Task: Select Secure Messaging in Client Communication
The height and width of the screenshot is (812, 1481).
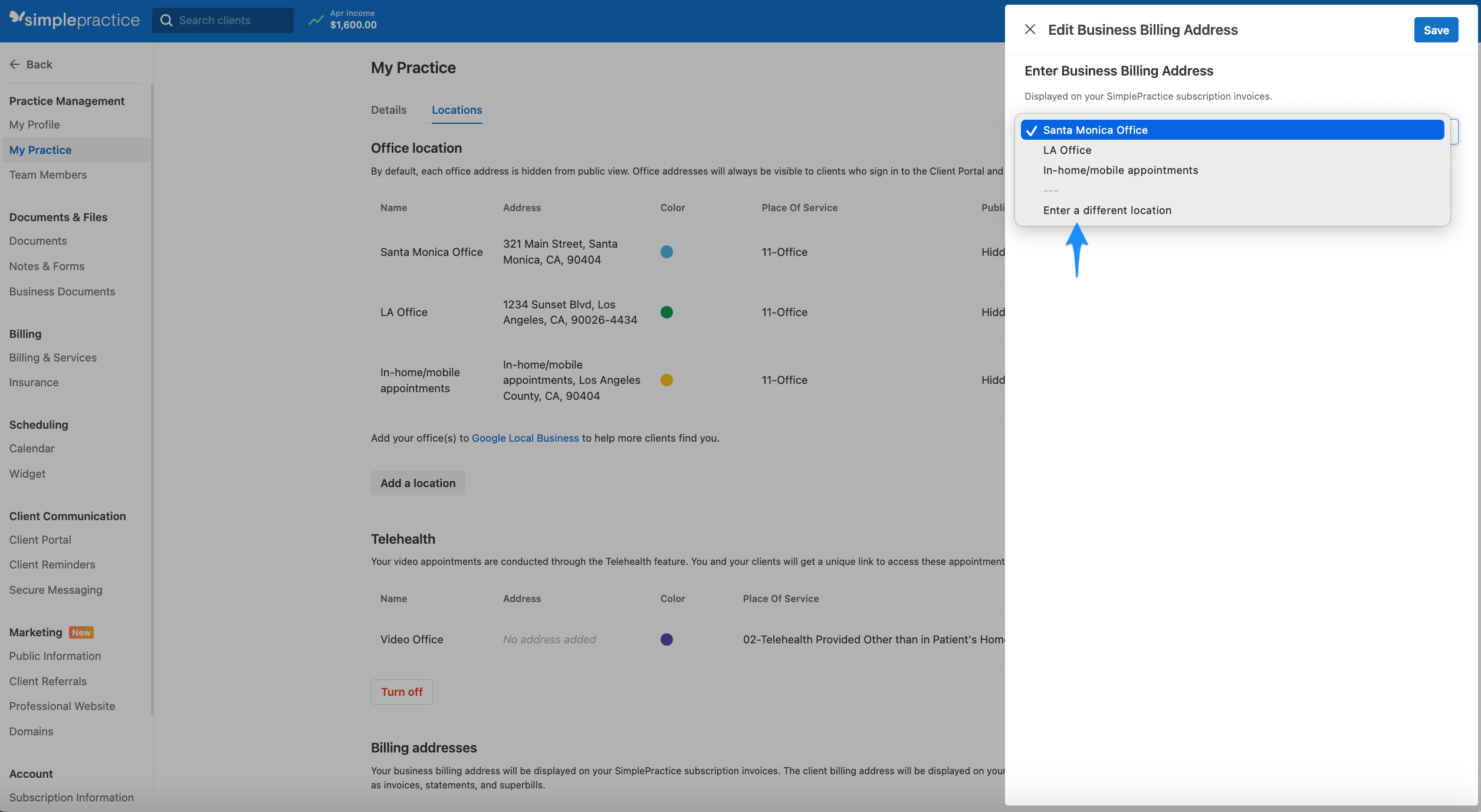Action: (x=55, y=589)
